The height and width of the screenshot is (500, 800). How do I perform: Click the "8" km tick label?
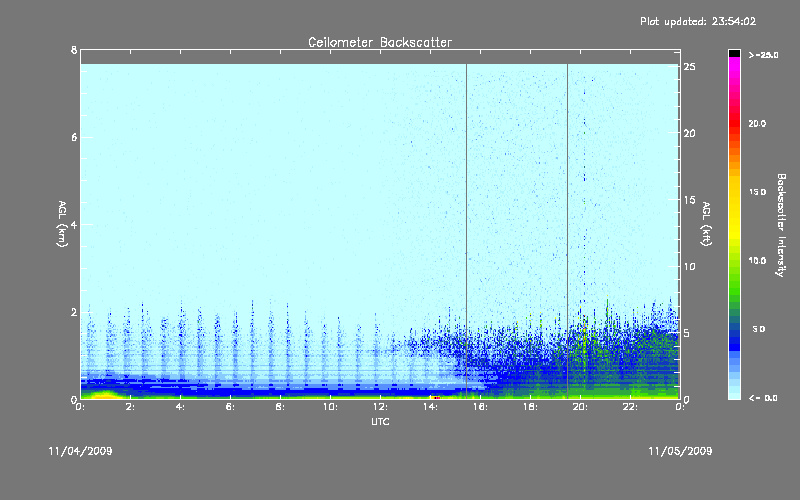[x=74, y=50]
